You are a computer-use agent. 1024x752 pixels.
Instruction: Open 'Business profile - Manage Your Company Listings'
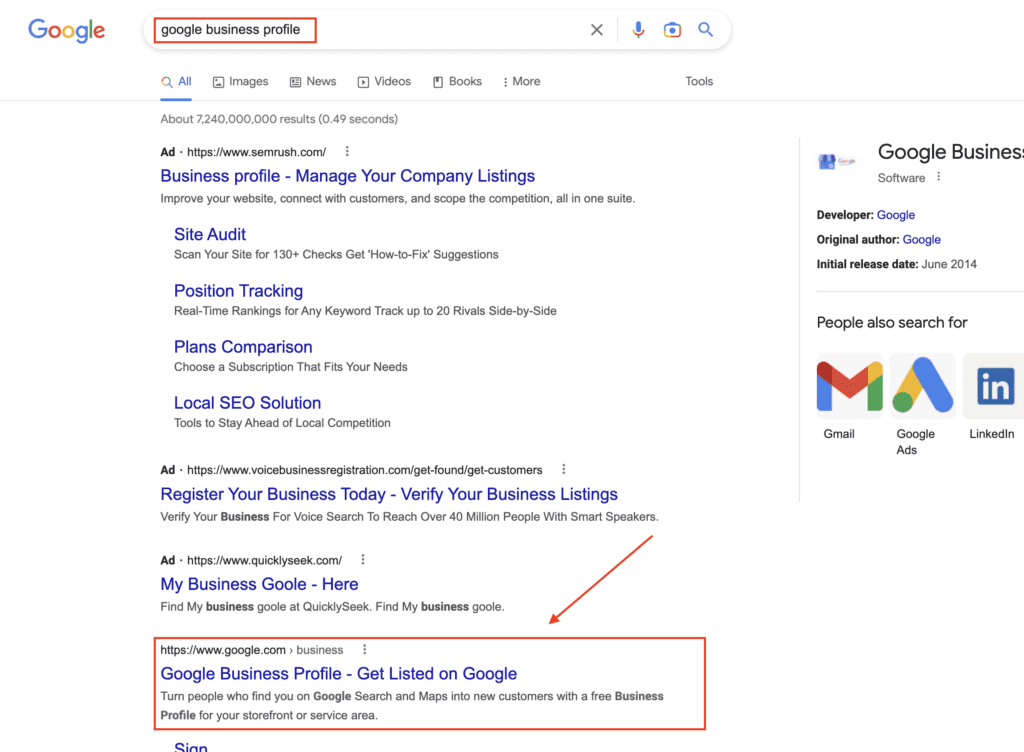[x=347, y=176]
